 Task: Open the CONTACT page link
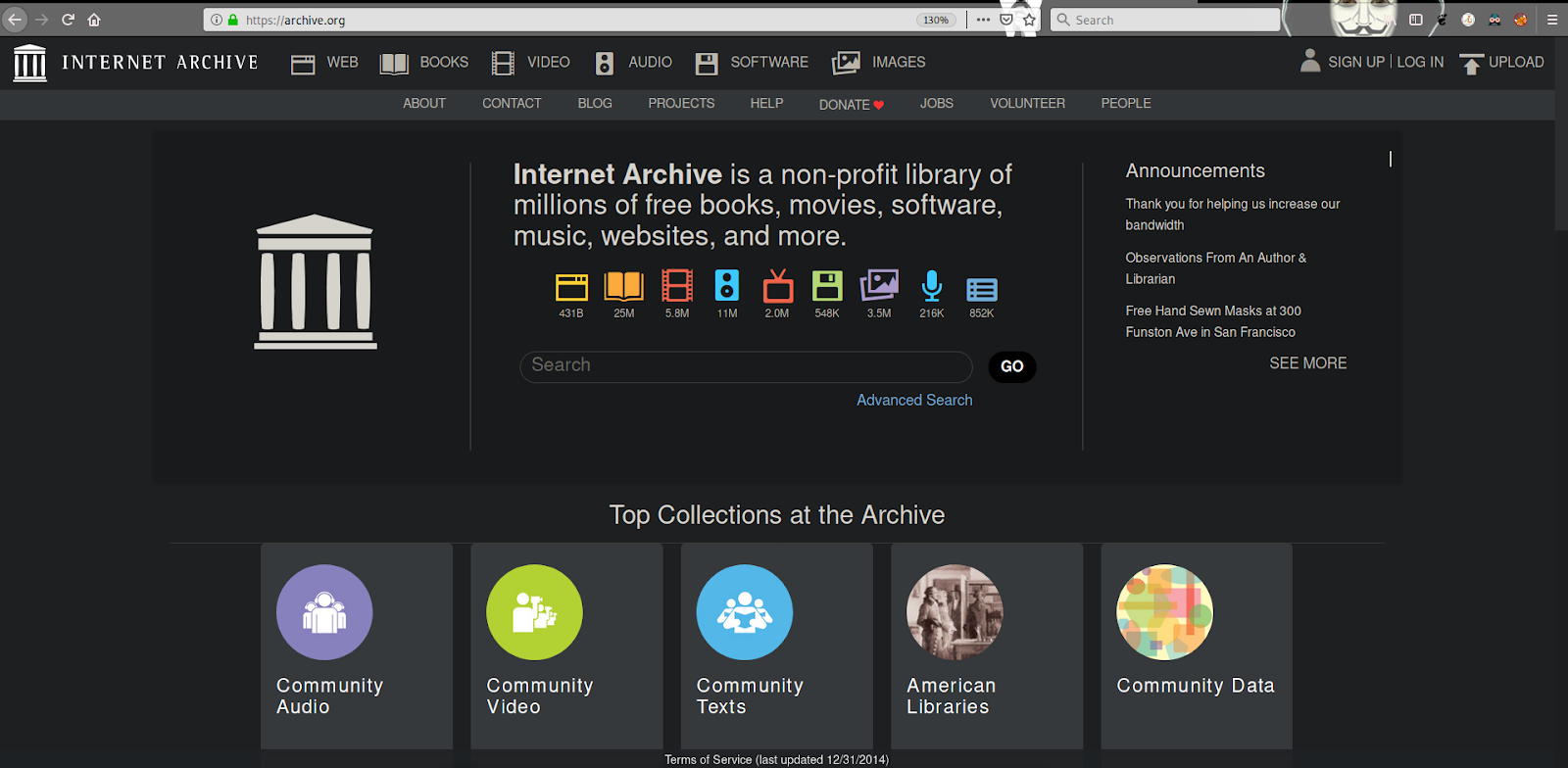[x=512, y=104]
